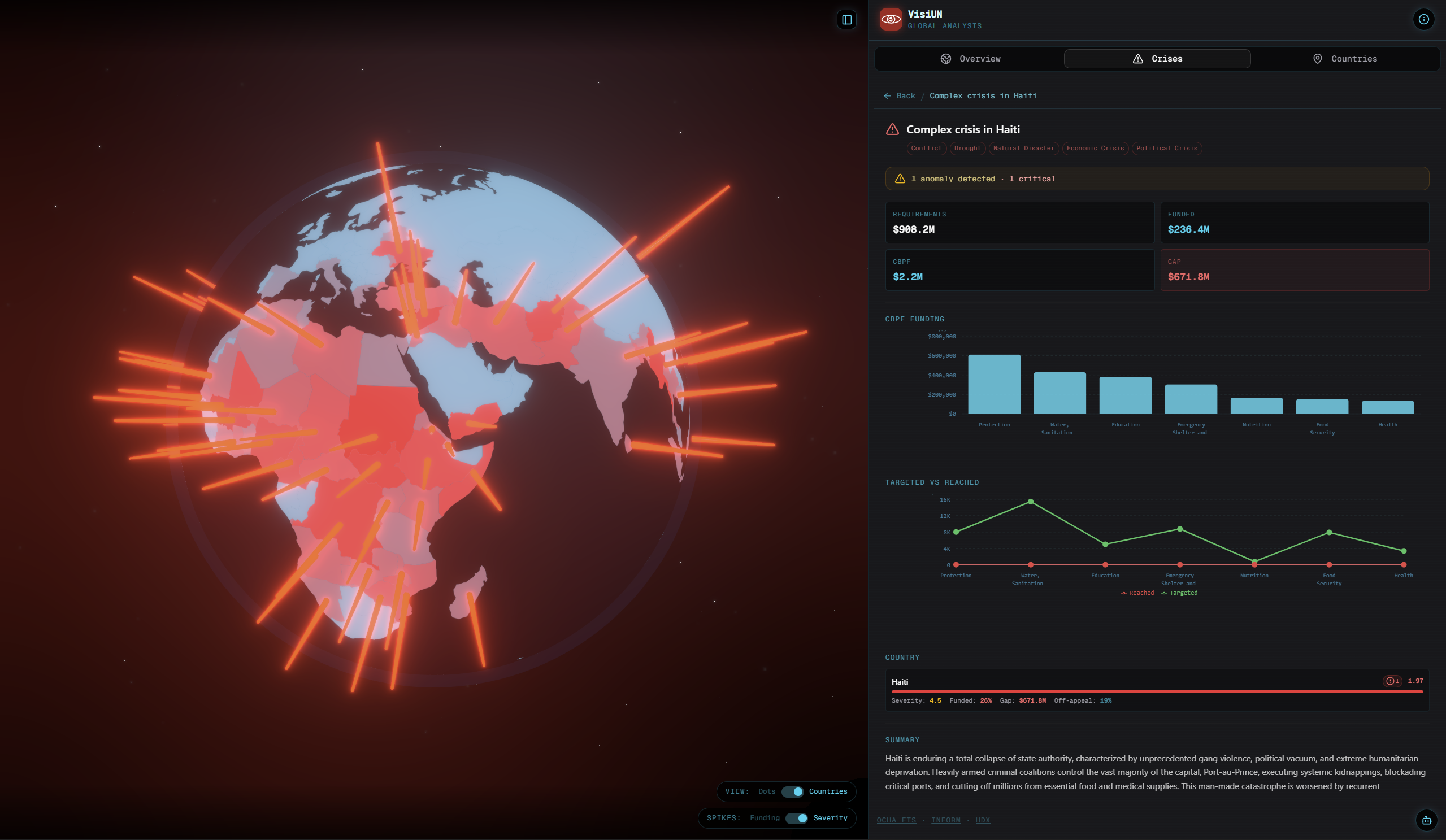Switch to the Countries tab
The height and width of the screenshot is (840, 1446).
[1344, 59]
